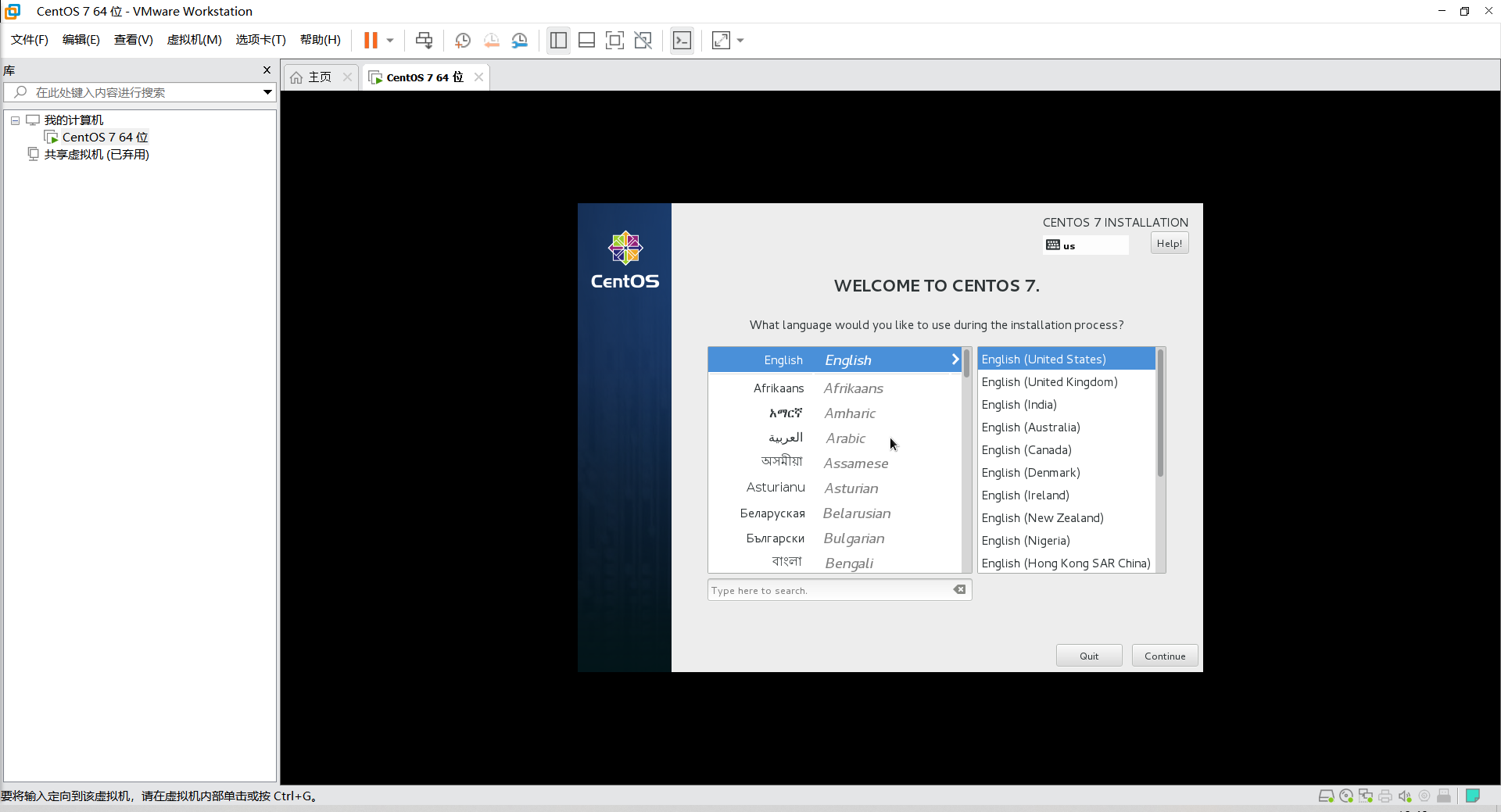Close the library panel
The height and width of the screenshot is (812, 1501).
(267, 70)
